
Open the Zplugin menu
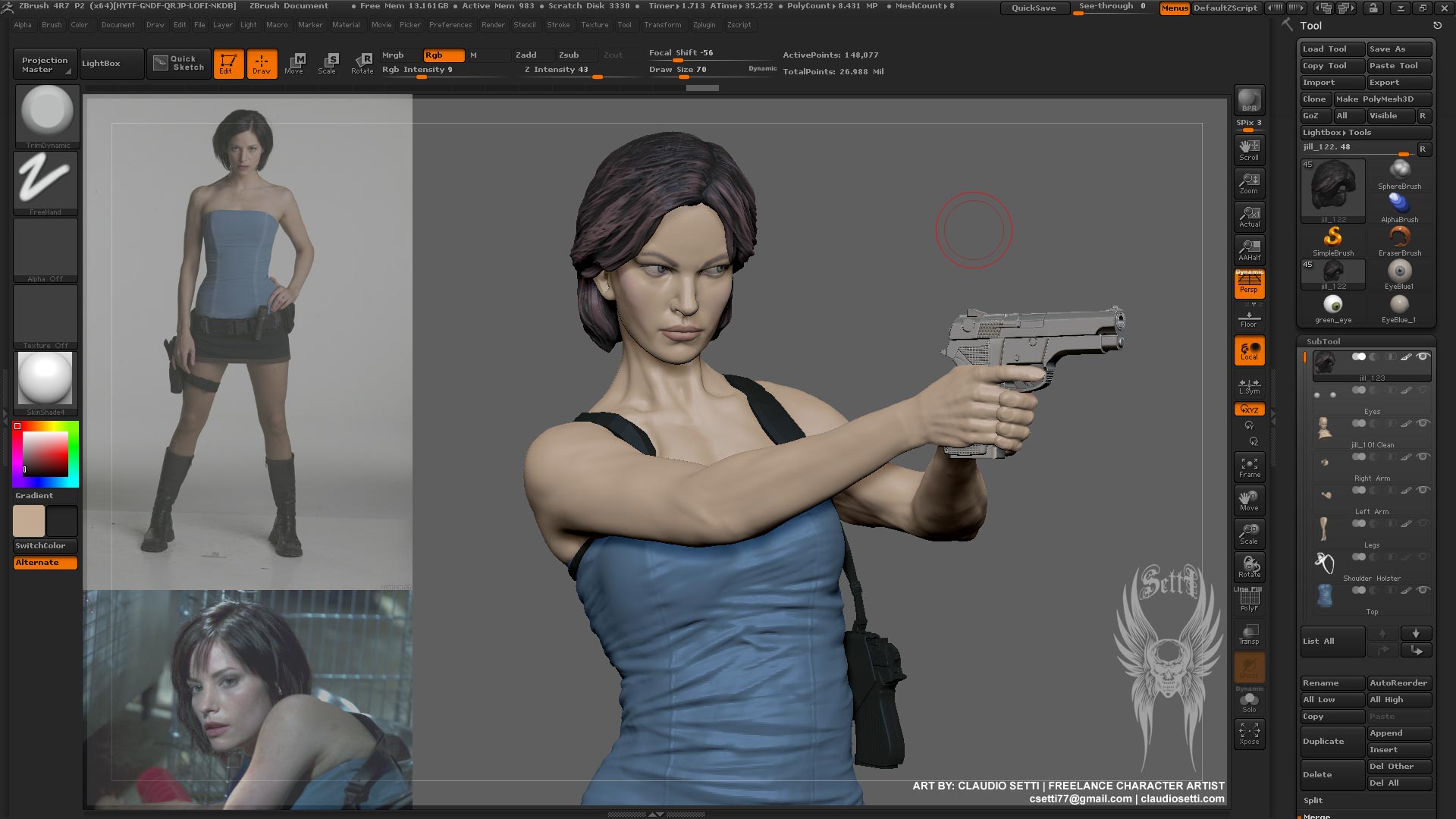tap(704, 25)
